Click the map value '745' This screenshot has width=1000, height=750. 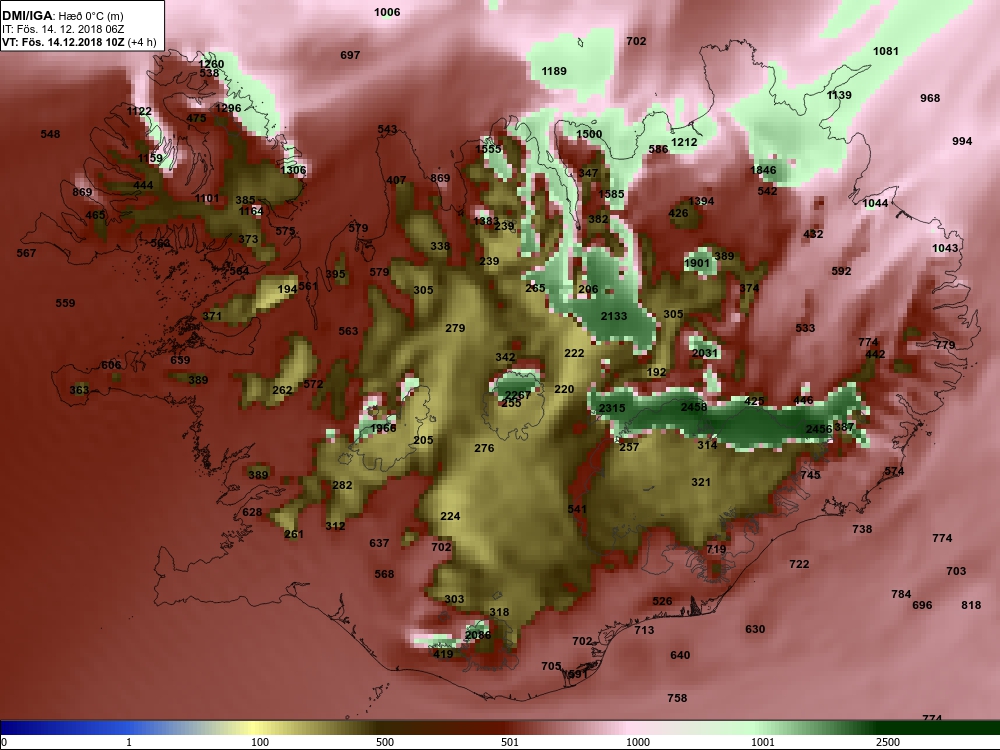(810, 475)
